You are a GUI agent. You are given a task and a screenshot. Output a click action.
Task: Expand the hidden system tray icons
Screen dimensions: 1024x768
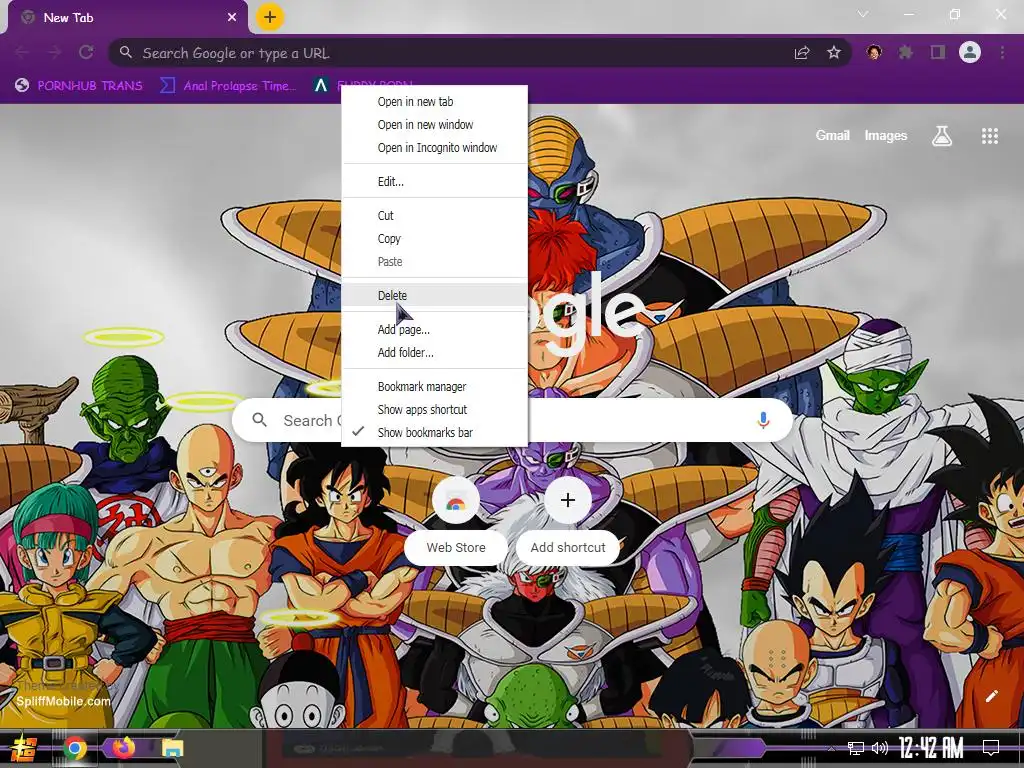coord(831,748)
